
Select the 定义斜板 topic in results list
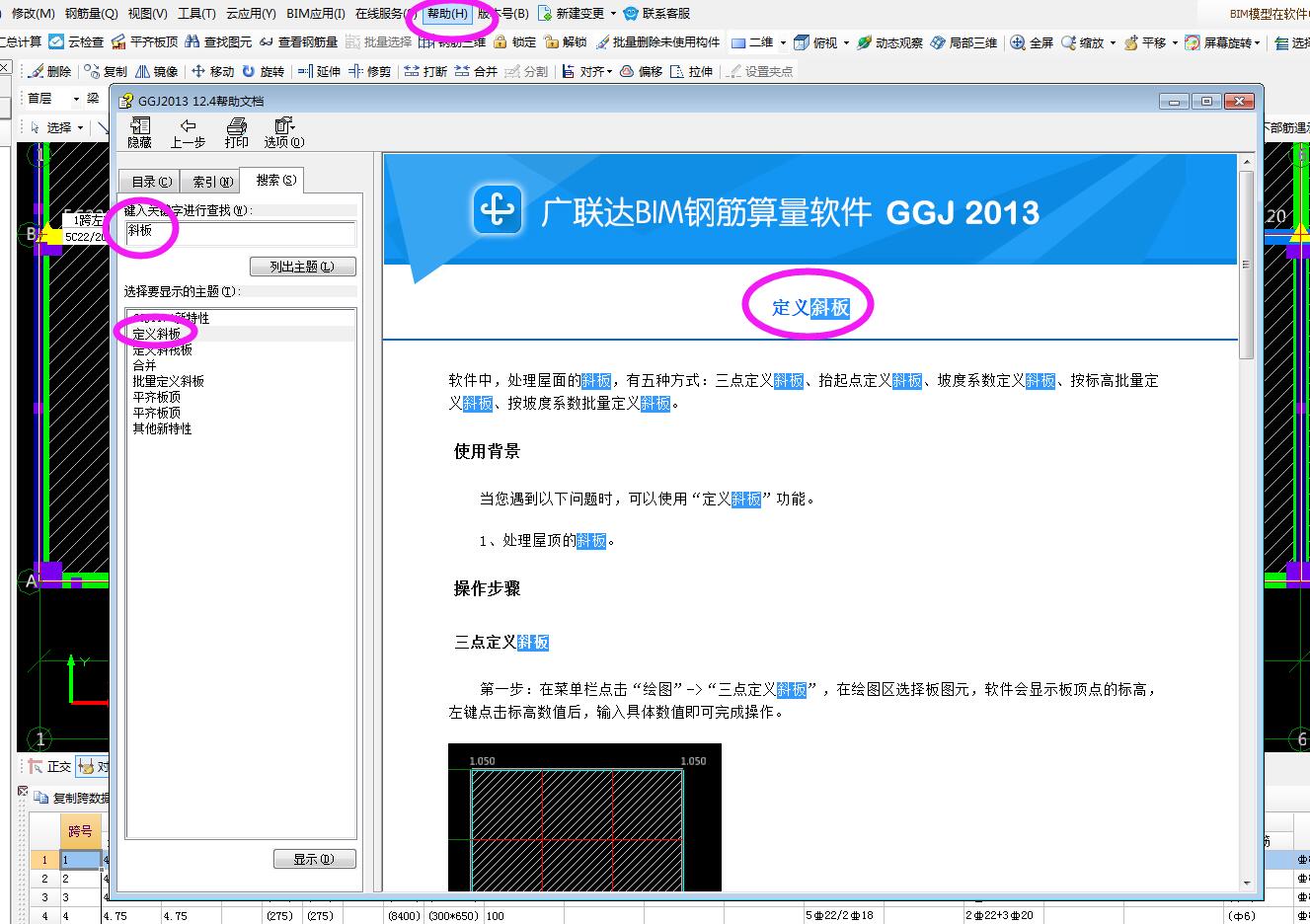point(157,334)
